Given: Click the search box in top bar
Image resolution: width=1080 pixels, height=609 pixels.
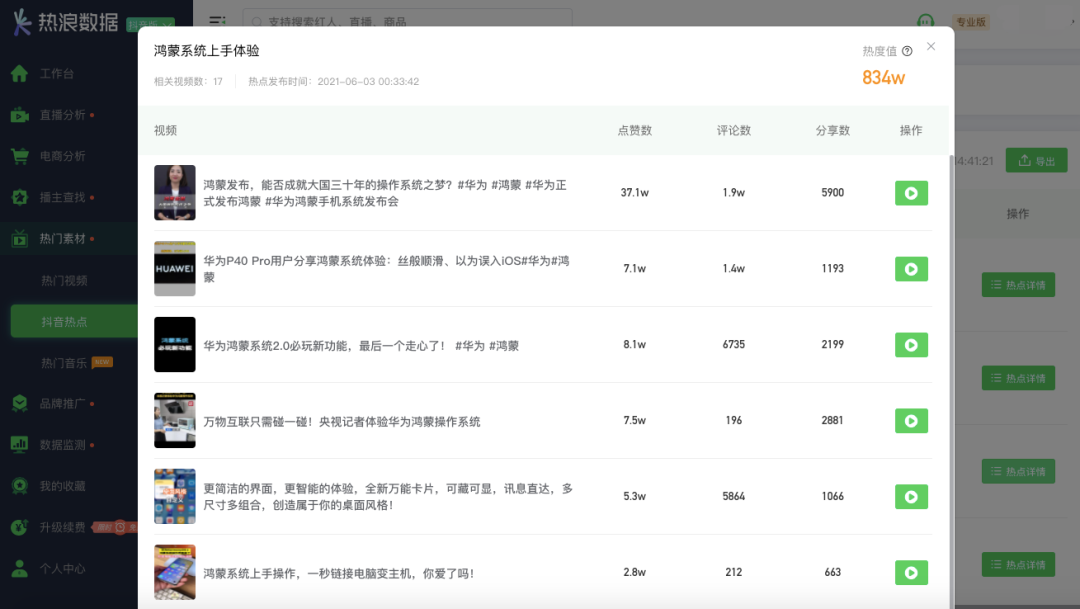Looking at the screenshot, I should click(407, 21).
